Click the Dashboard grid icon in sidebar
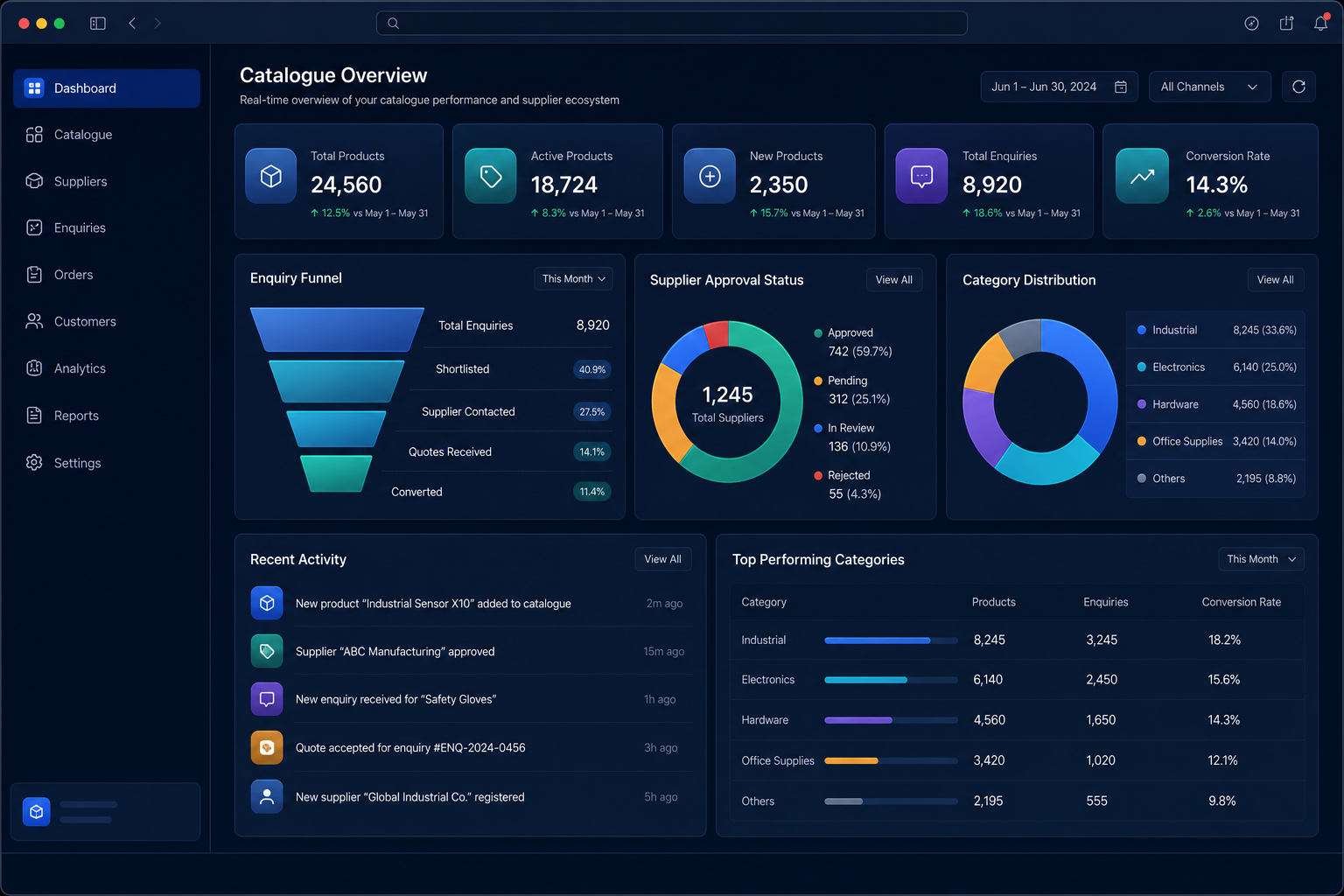 [x=34, y=87]
